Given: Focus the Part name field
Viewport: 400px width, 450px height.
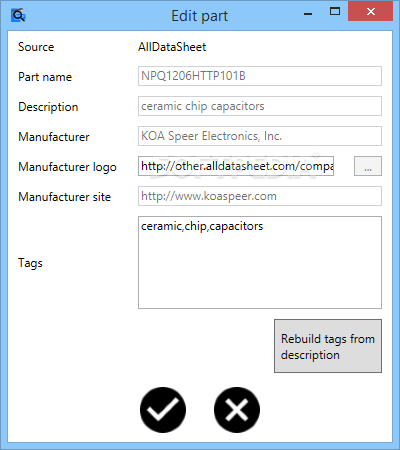Looking at the screenshot, I should 260,76.
